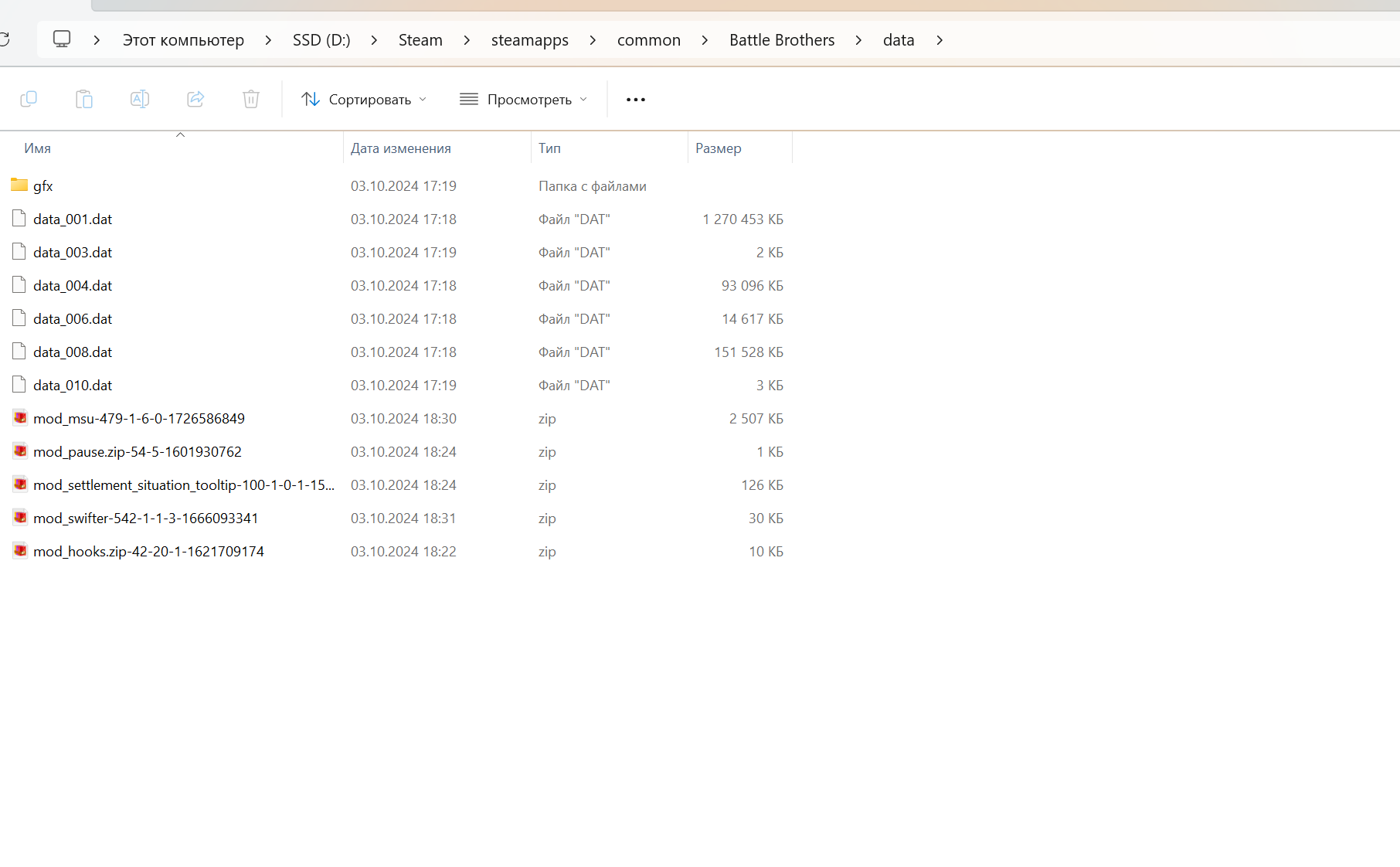The image size is (1400, 867).
Task: Navigate to steamapps in breadcrumb path
Action: 529,40
